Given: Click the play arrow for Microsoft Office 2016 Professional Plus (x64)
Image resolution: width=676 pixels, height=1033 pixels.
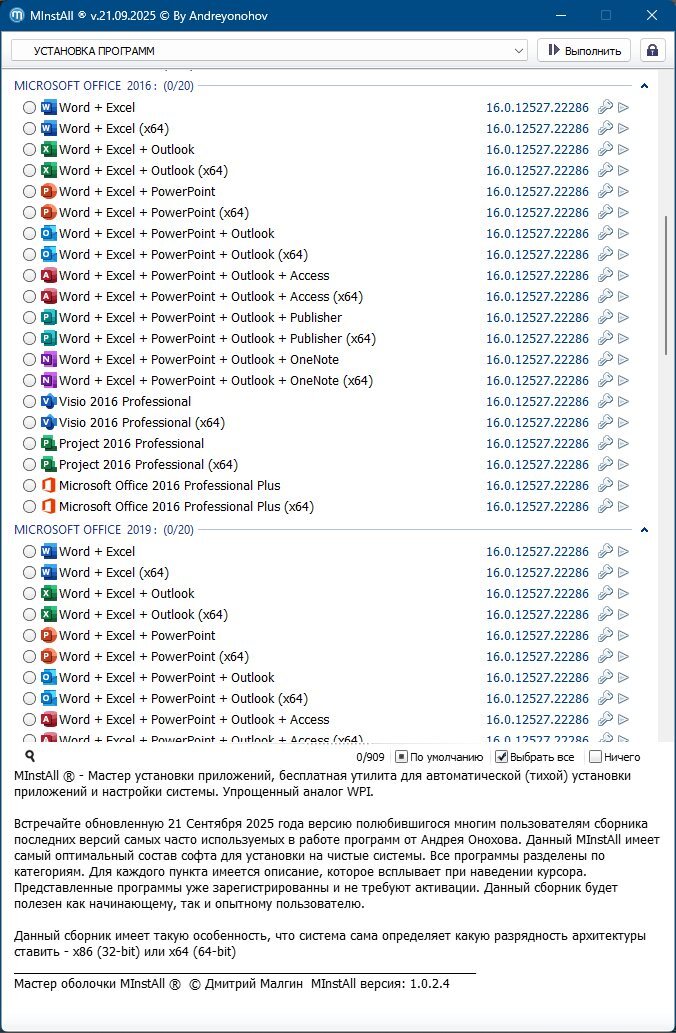Looking at the screenshot, I should pyautogui.click(x=624, y=507).
